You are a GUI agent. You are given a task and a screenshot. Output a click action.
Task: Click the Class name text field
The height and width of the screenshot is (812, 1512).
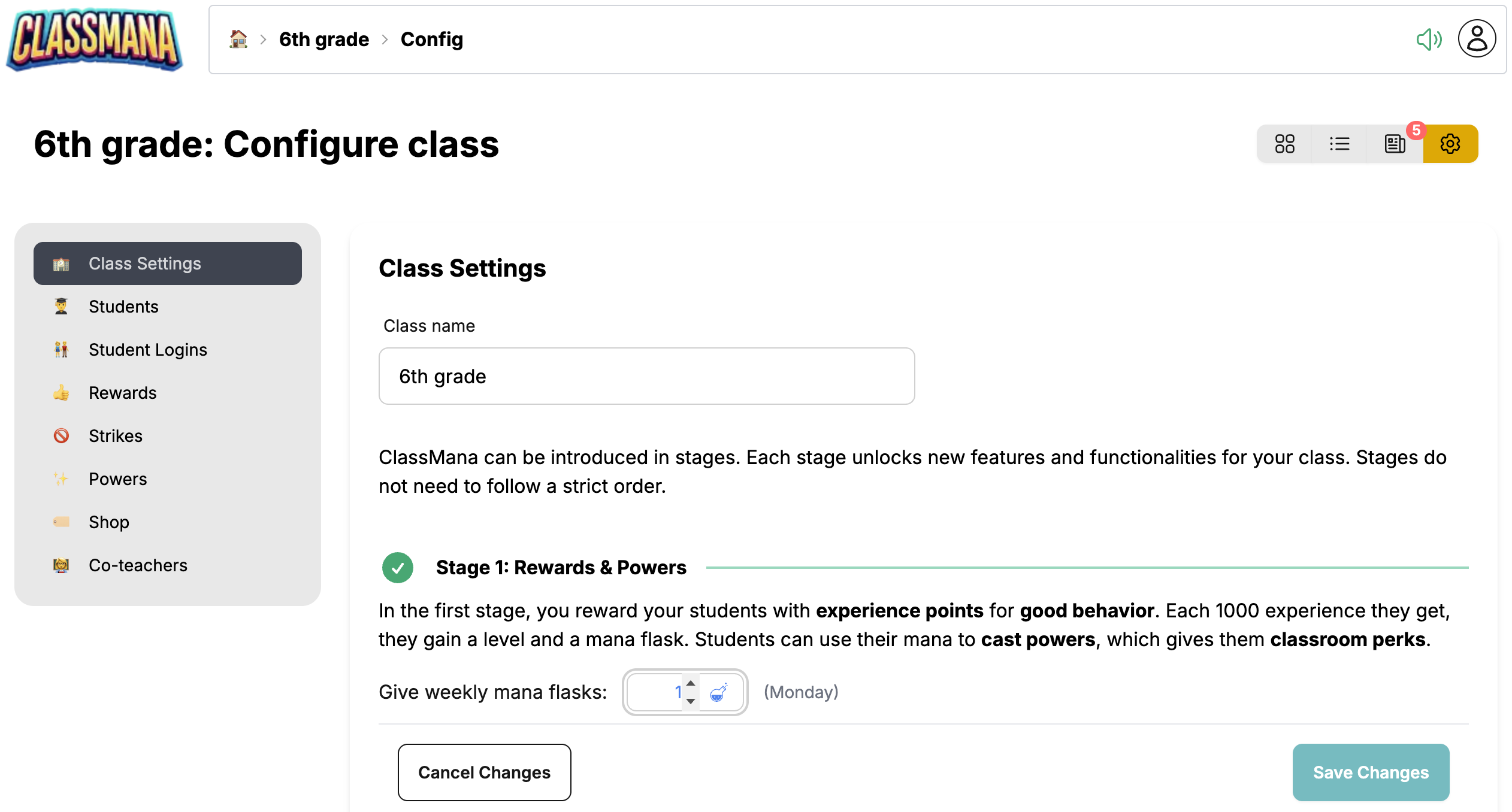(646, 376)
